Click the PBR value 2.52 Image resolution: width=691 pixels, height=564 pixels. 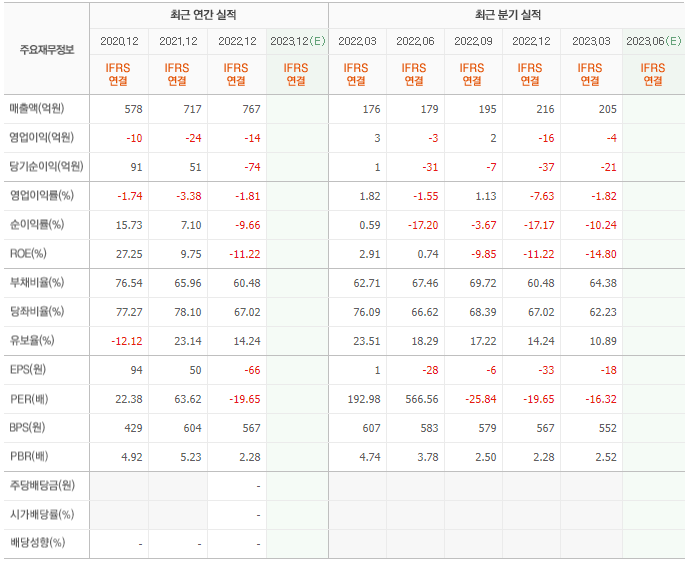click(606, 457)
